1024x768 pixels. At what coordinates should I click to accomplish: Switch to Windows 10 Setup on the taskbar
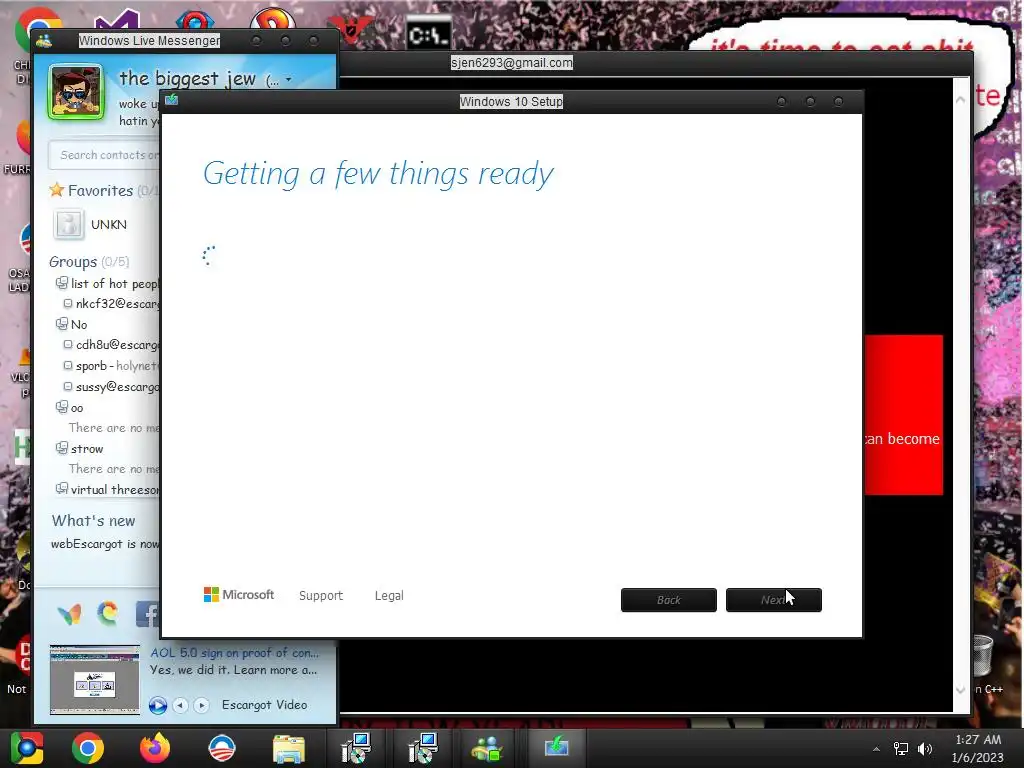pos(556,748)
